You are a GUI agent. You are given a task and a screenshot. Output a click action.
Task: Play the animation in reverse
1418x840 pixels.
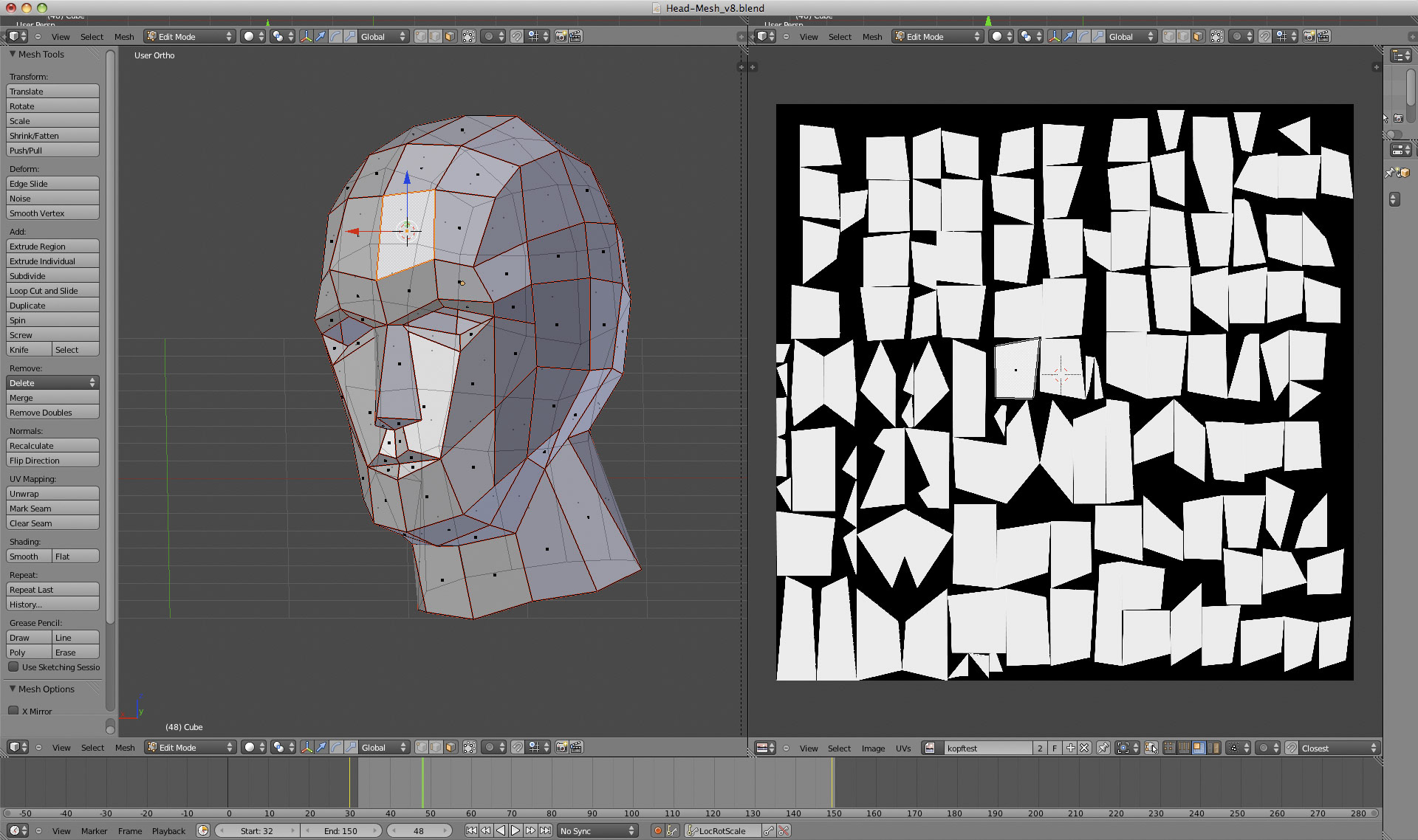click(501, 830)
